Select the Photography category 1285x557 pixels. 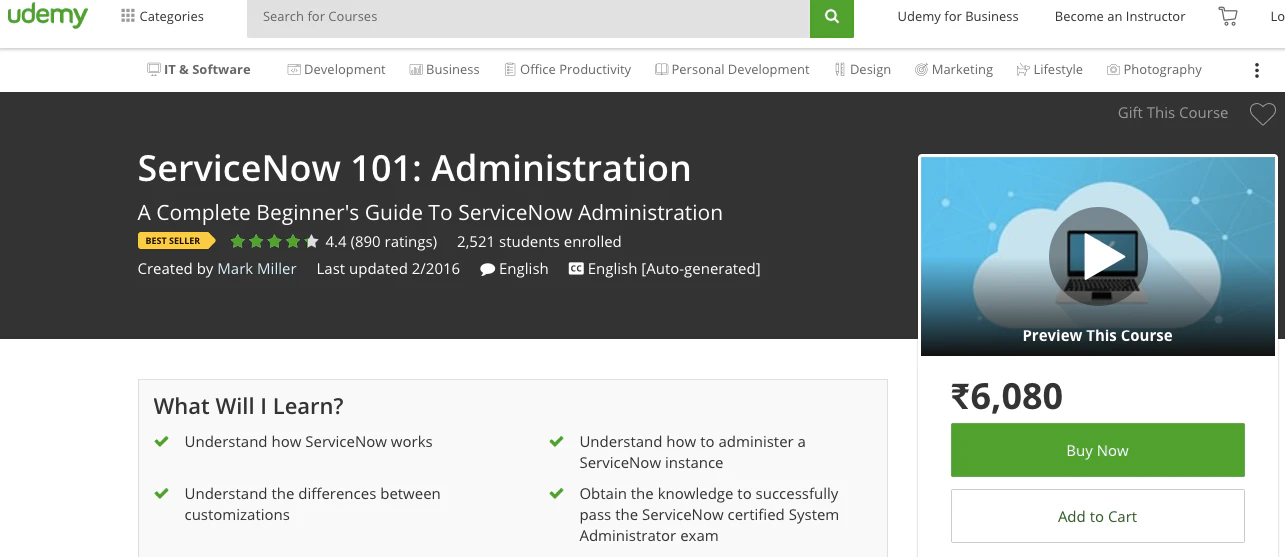(x=1154, y=69)
